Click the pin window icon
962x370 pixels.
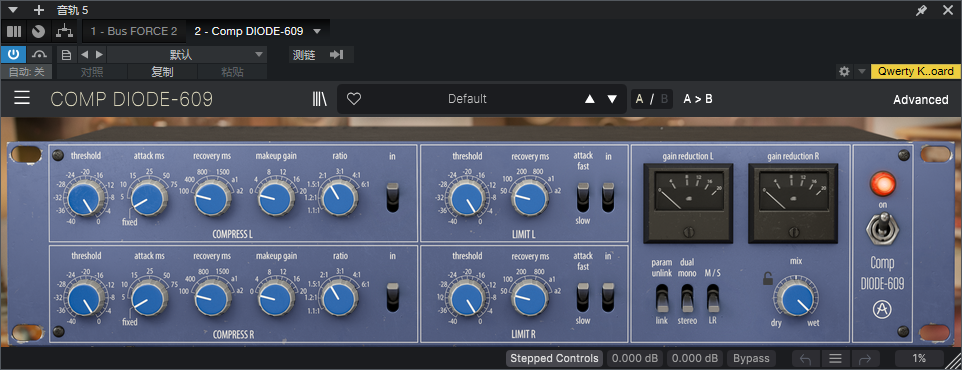click(x=922, y=10)
